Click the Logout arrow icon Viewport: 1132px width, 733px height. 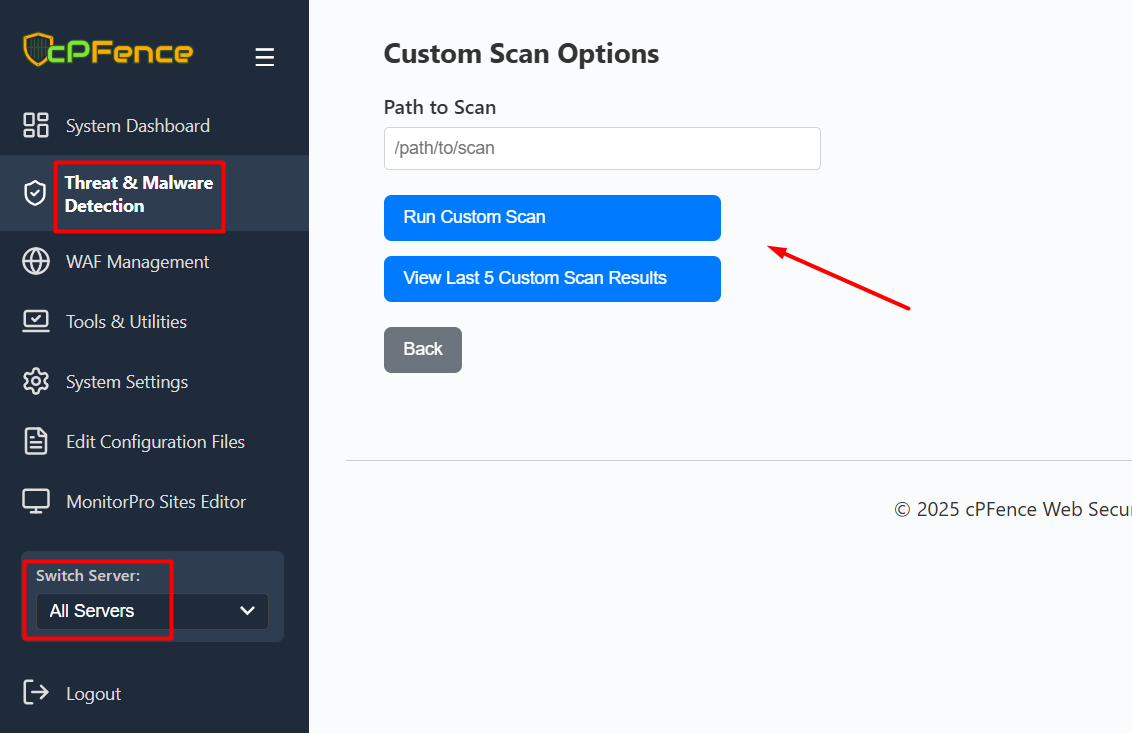[x=36, y=692]
